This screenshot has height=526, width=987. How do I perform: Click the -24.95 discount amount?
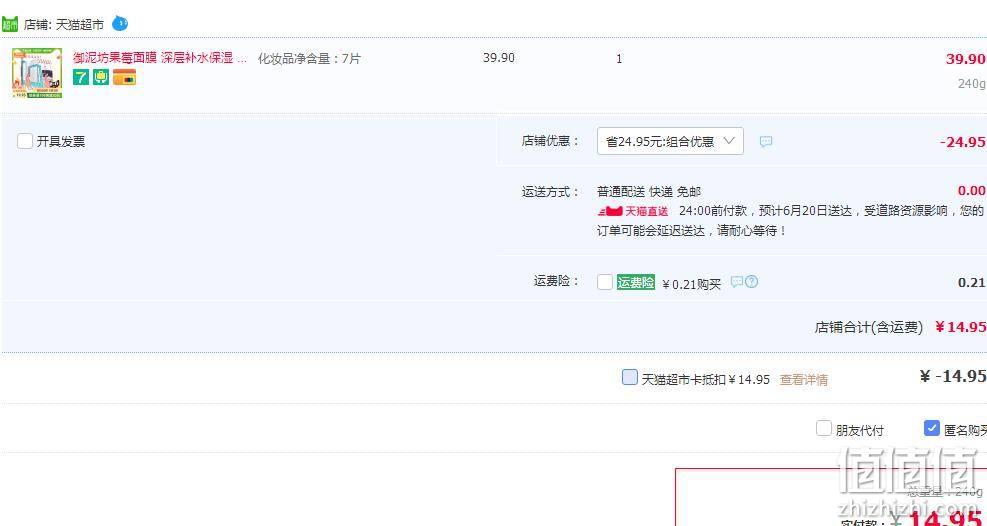963,142
